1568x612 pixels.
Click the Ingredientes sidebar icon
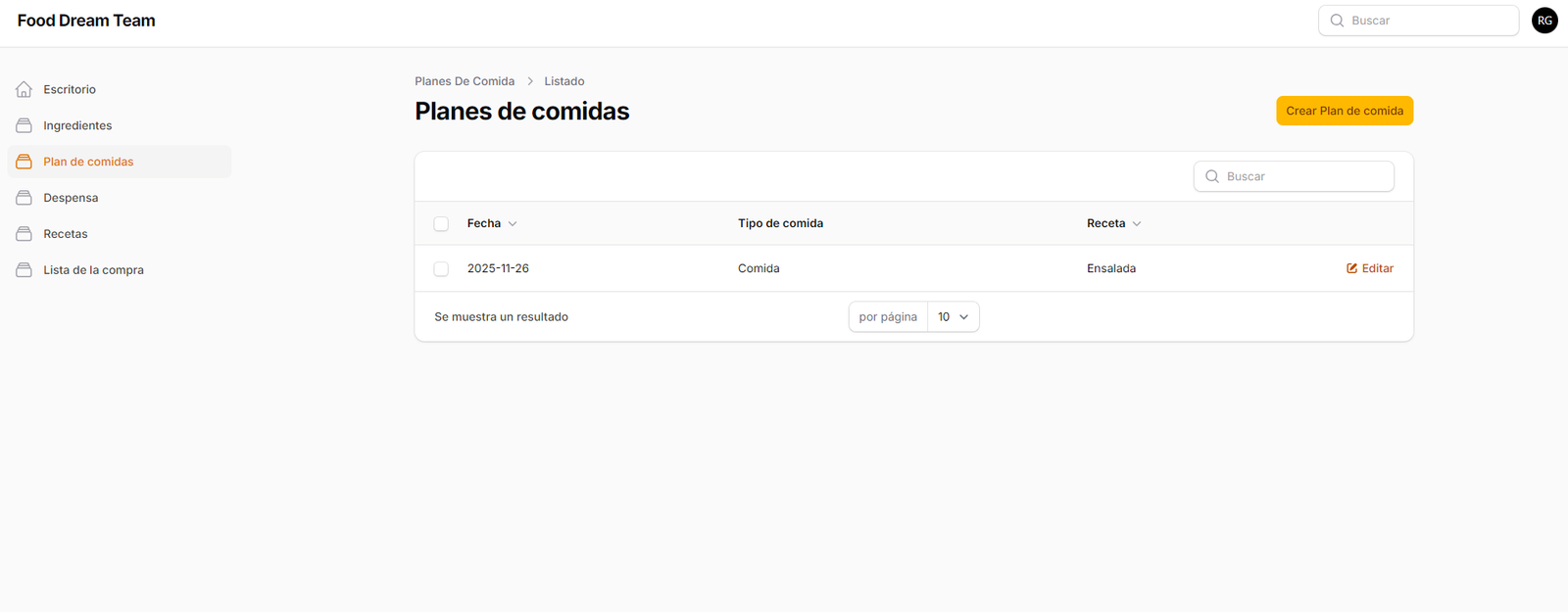pos(24,125)
